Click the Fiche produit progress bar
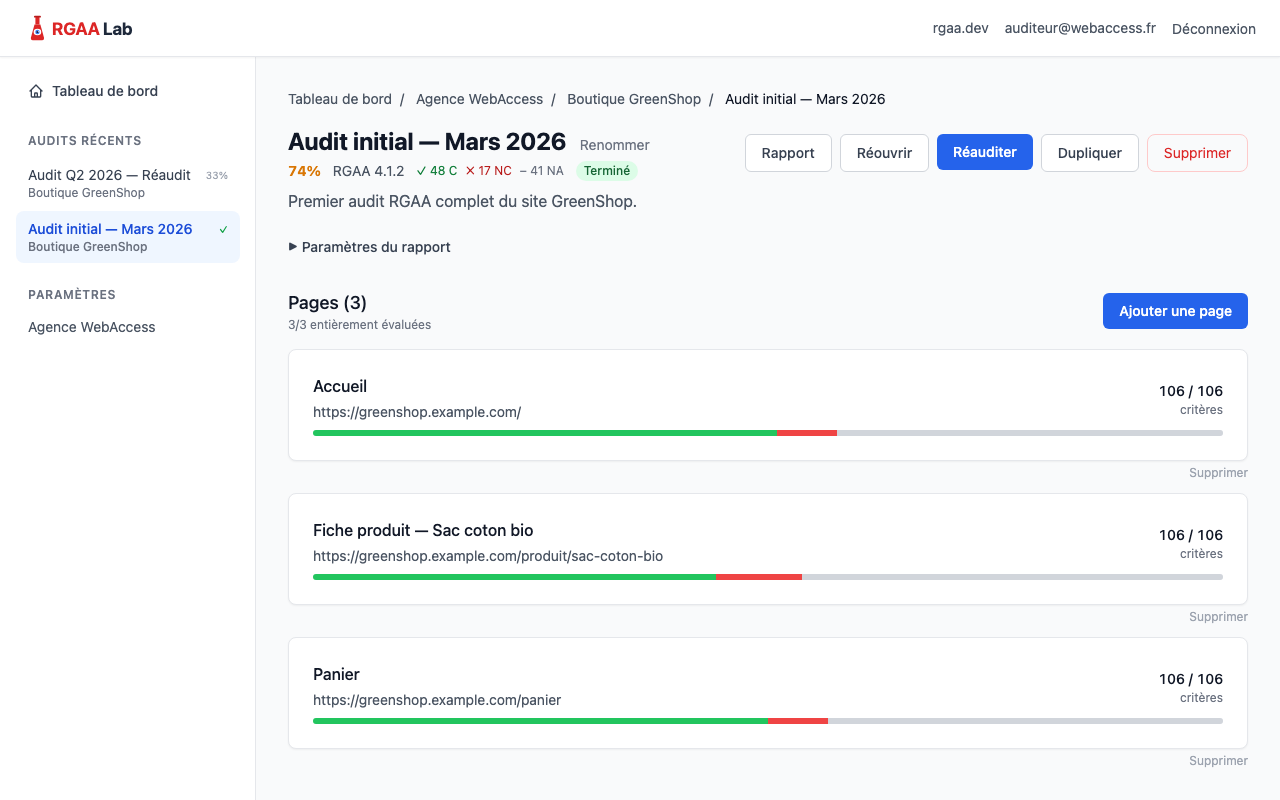 [767, 577]
